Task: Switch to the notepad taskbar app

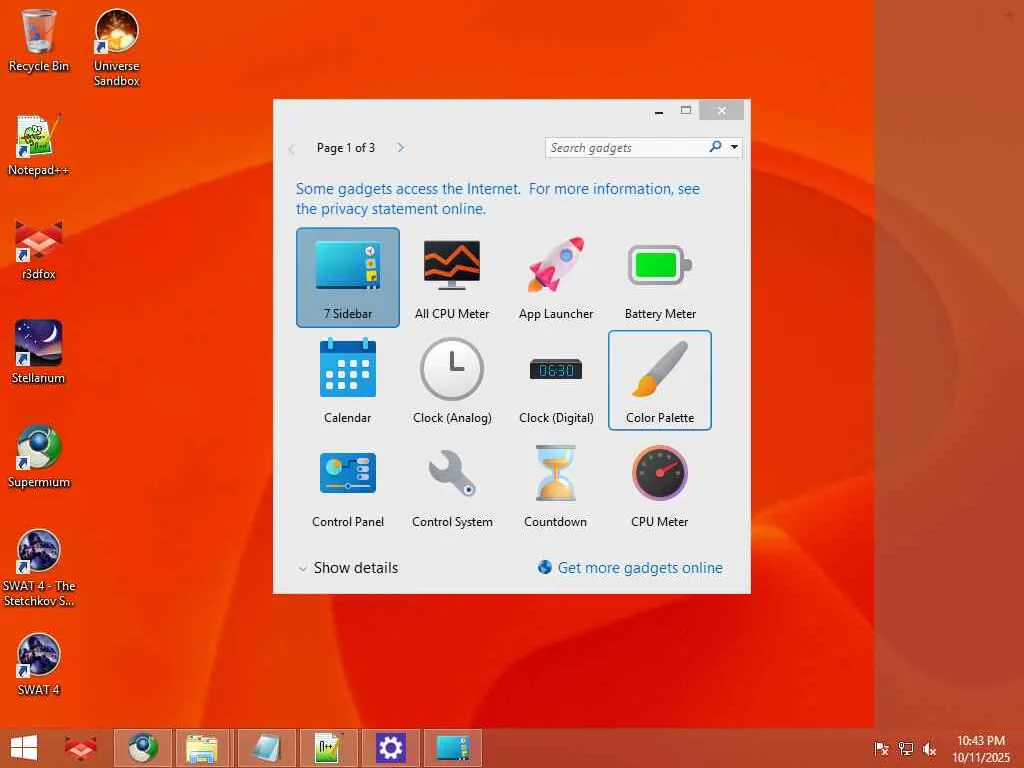Action: (266, 748)
